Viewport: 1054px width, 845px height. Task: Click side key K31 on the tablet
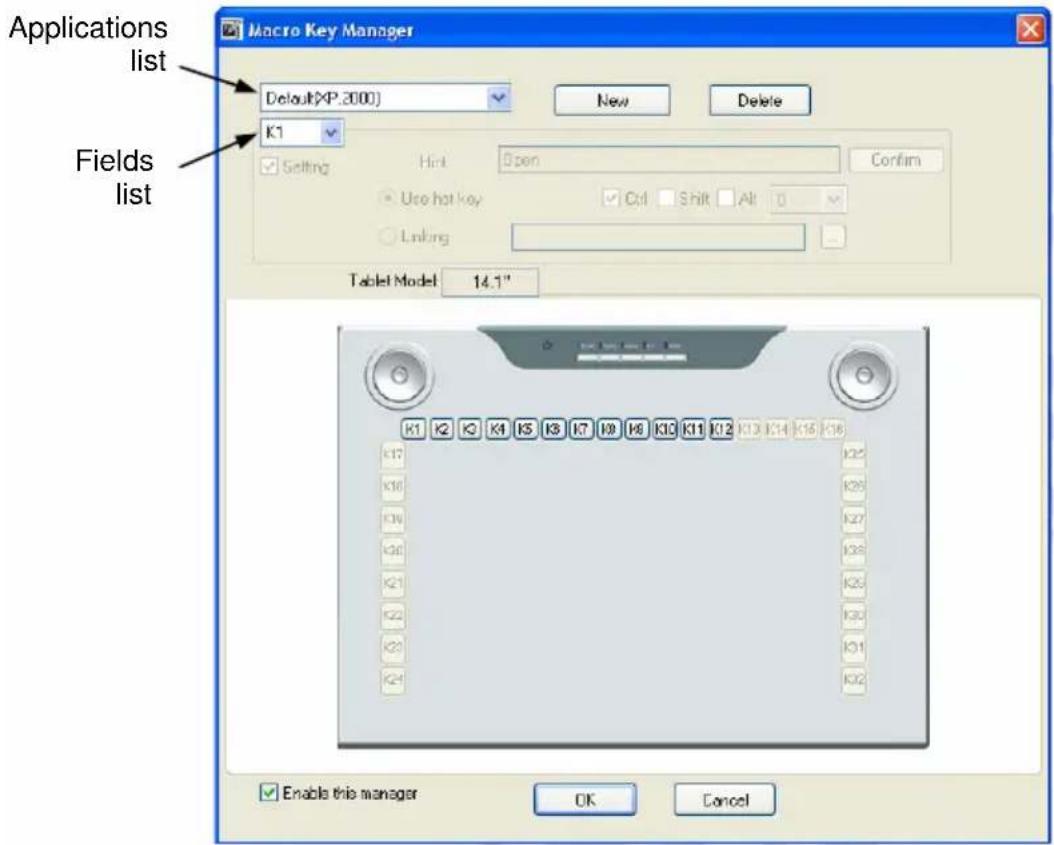[x=854, y=647]
